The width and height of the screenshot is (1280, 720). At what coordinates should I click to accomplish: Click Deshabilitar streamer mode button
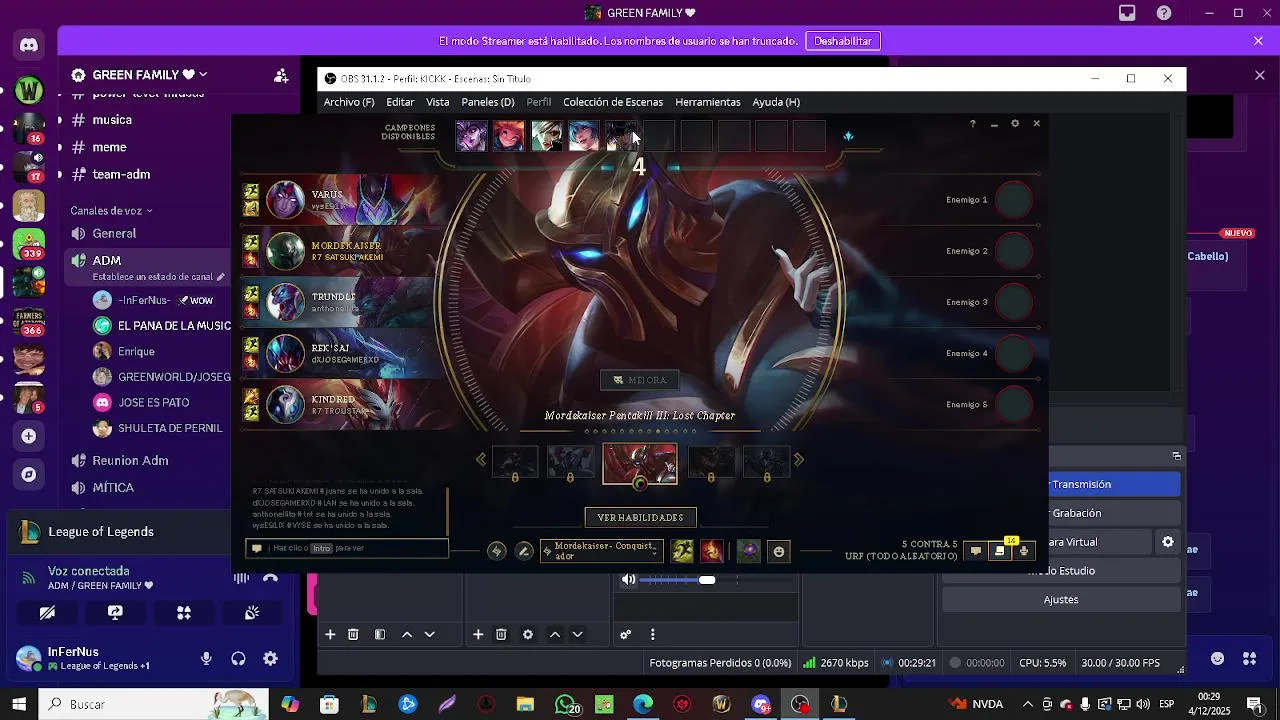click(843, 41)
